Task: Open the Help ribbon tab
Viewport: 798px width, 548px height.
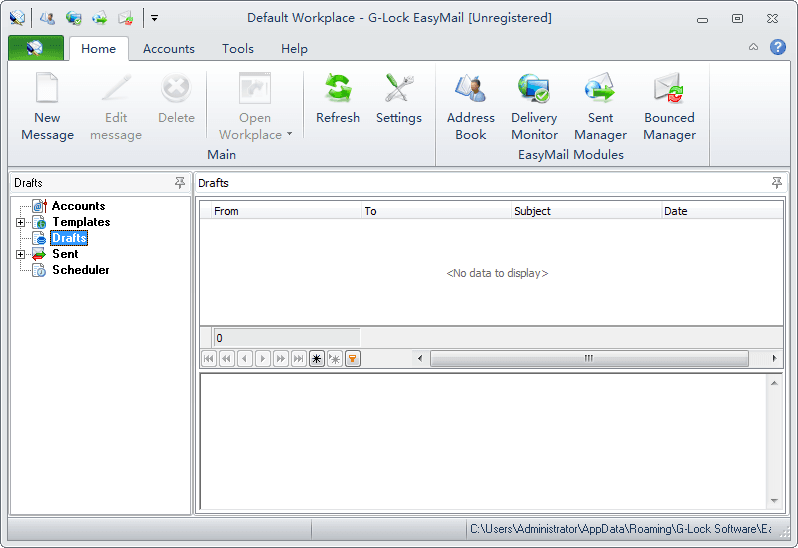Action: click(x=294, y=49)
